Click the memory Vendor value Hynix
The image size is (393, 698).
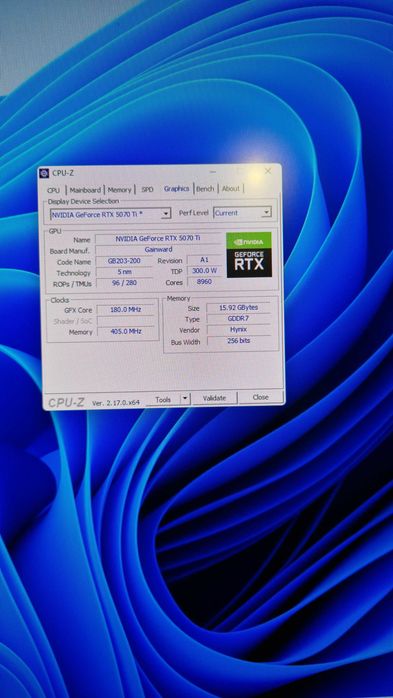point(238,330)
